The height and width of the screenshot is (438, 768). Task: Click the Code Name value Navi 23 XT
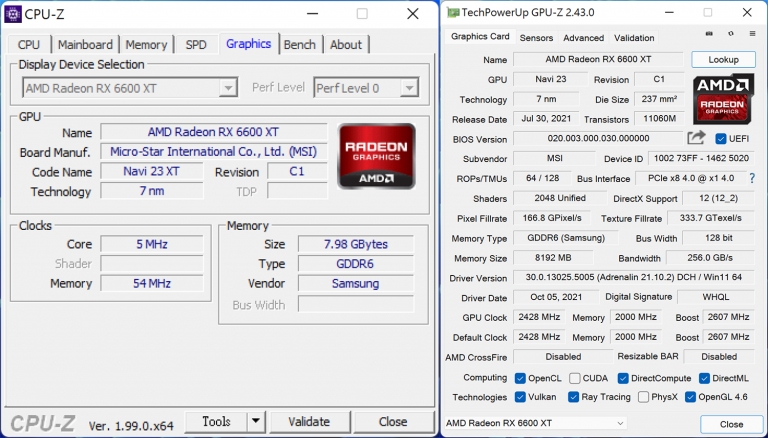pos(151,171)
